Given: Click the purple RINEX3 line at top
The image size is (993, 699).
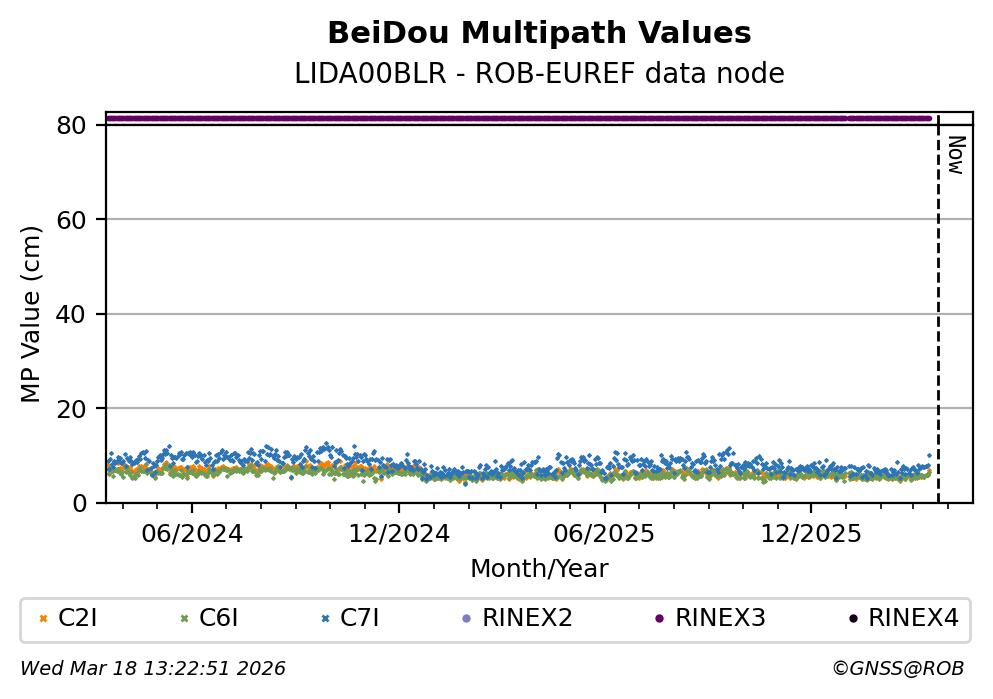Looking at the screenshot, I should coord(500,118).
